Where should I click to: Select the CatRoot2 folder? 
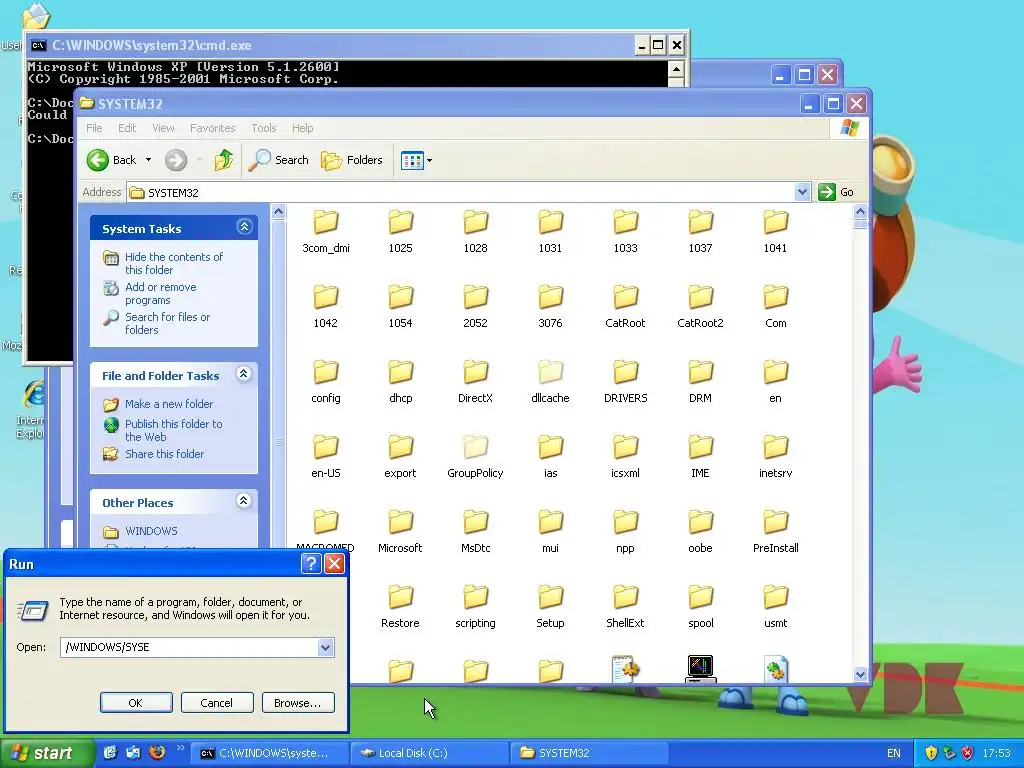coord(700,306)
